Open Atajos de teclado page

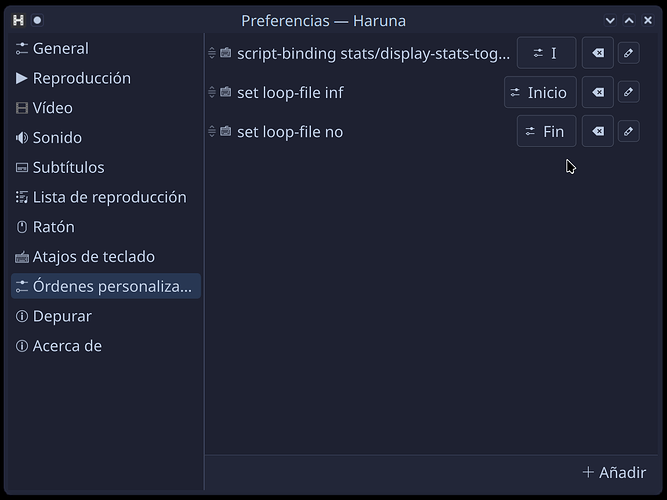pos(105,257)
